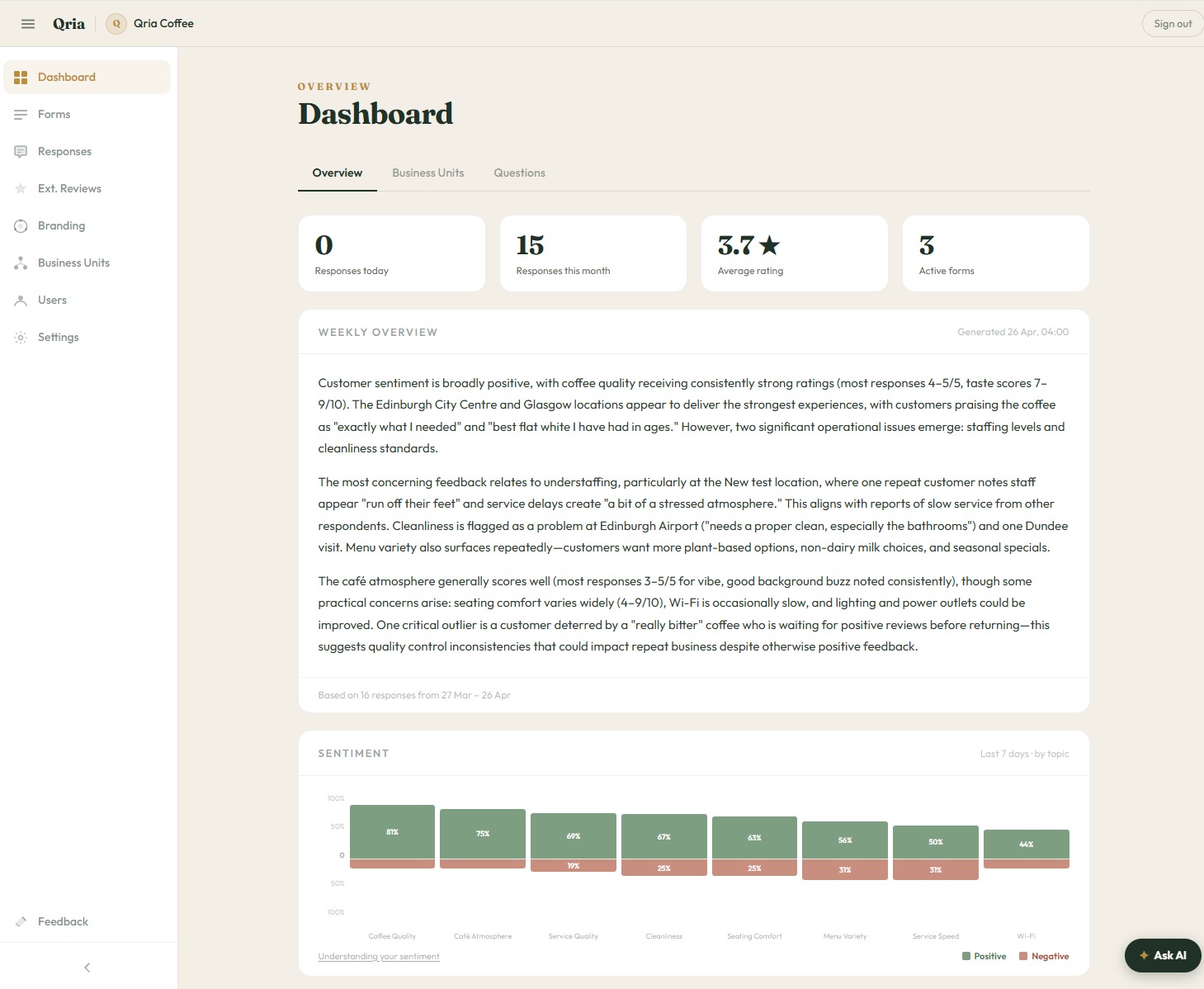Click the Dashboard grid icon in the sidebar

pyautogui.click(x=21, y=78)
